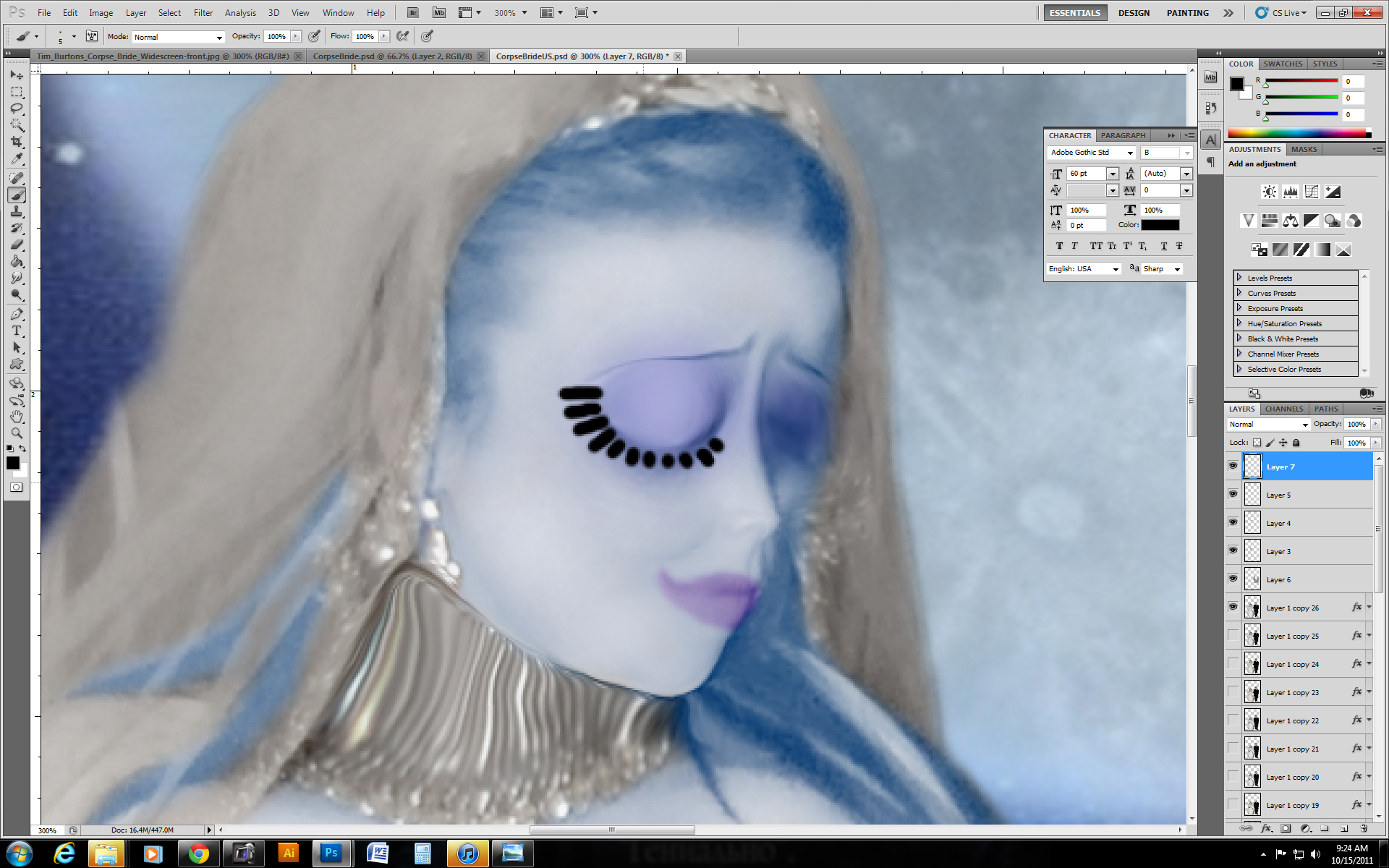Switch to the DESIGN workspace

(x=1134, y=13)
